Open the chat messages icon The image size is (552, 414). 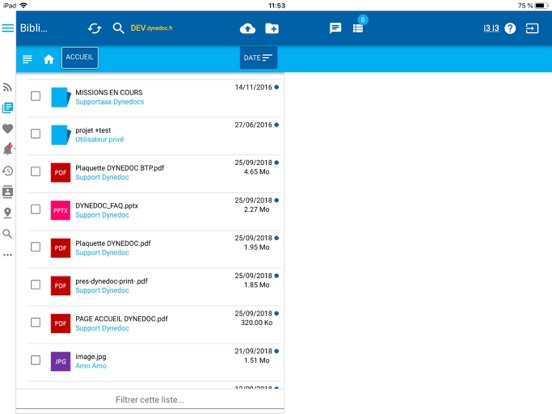(335, 28)
